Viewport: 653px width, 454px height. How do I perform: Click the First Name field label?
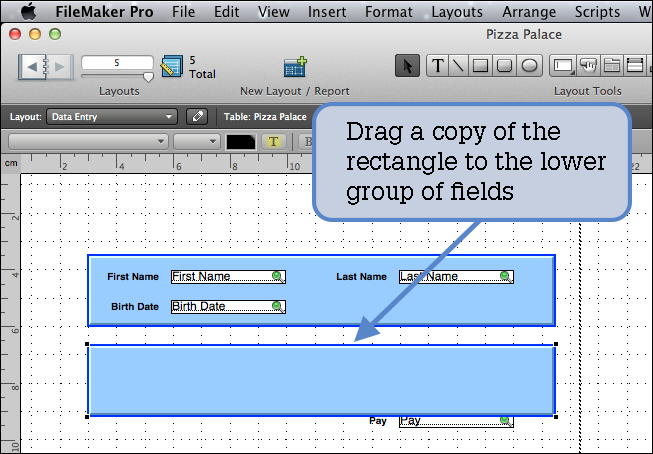[133, 277]
